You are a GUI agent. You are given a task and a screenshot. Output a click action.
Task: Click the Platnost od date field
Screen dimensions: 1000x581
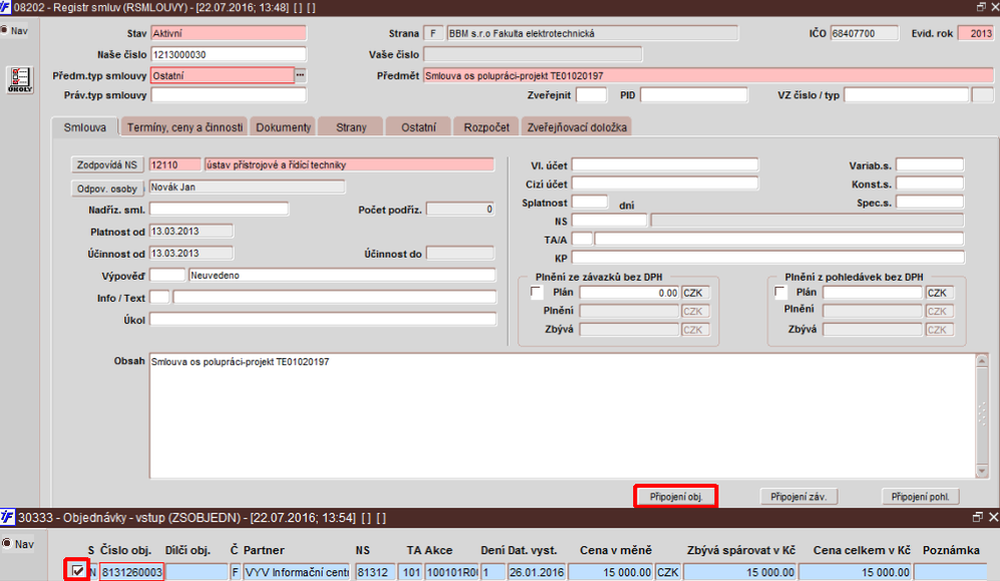191,231
